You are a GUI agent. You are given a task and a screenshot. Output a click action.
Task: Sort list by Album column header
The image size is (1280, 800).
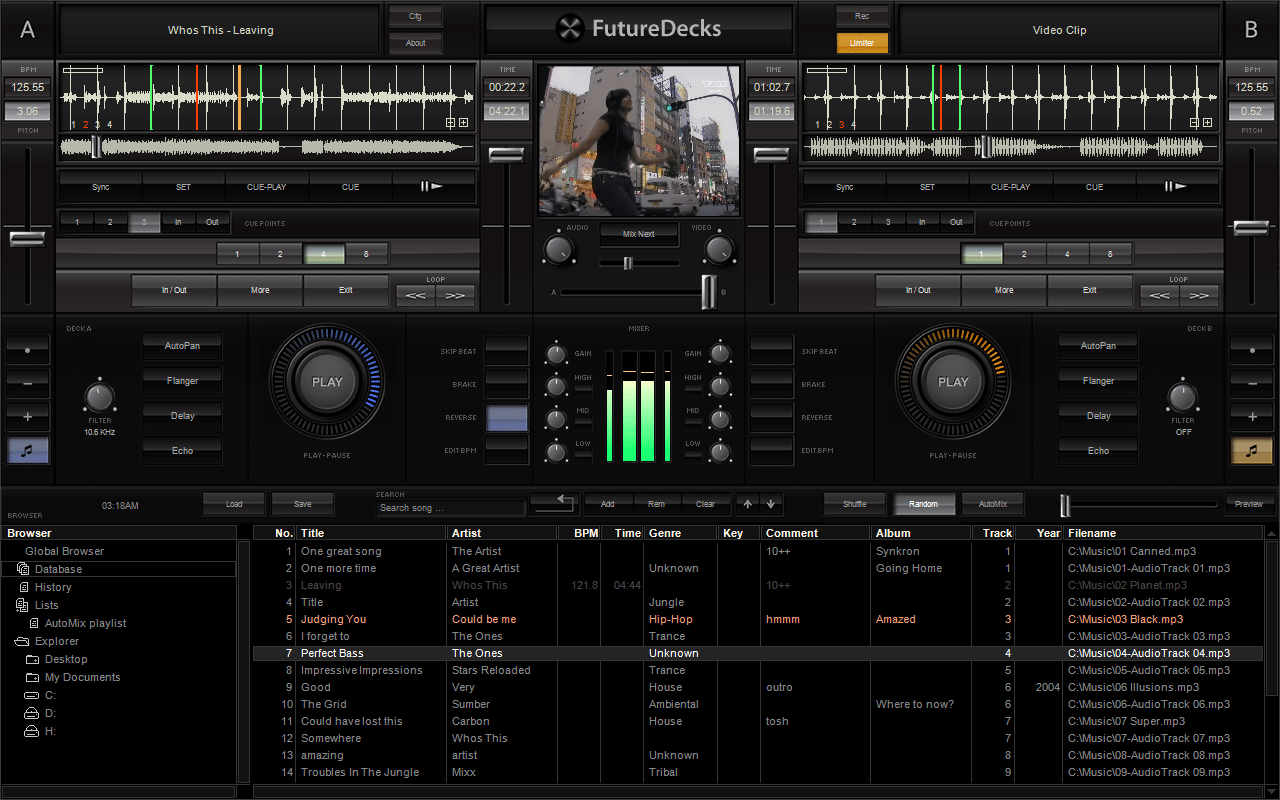click(x=921, y=533)
